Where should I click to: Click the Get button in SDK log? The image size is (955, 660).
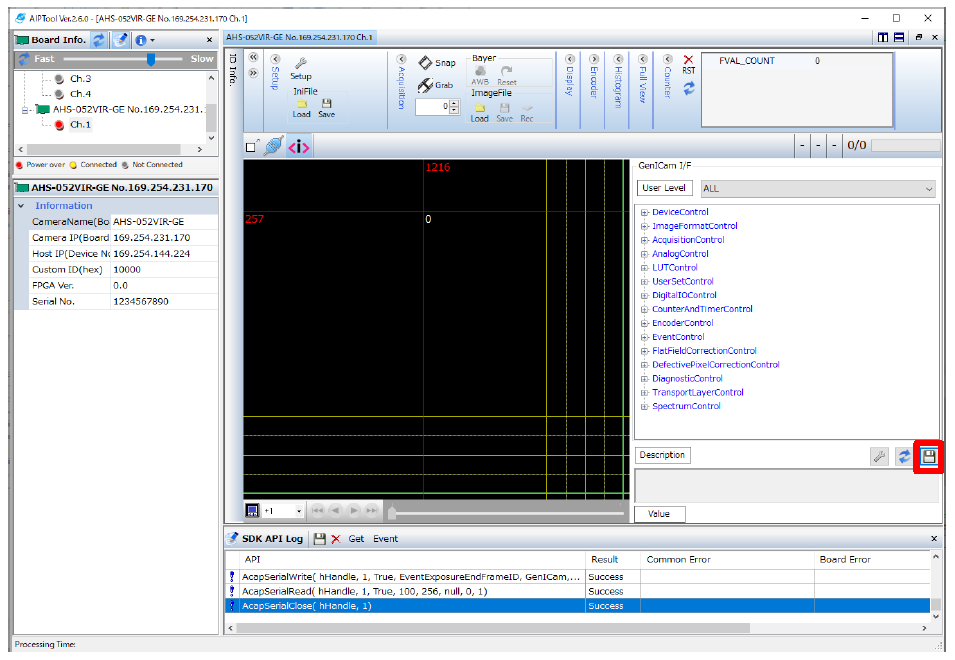point(356,539)
